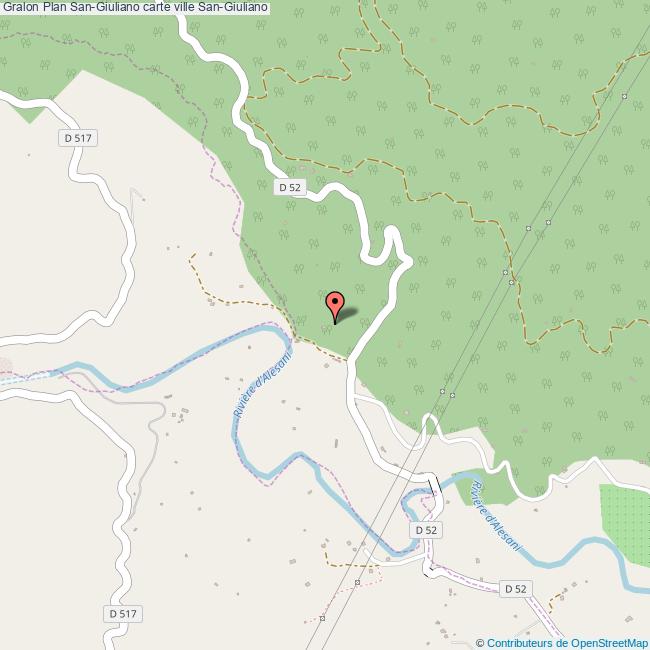Screen dimensions: 650x650
Task: Click the D 52 shield next to the bridge
Action: [x=426, y=530]
